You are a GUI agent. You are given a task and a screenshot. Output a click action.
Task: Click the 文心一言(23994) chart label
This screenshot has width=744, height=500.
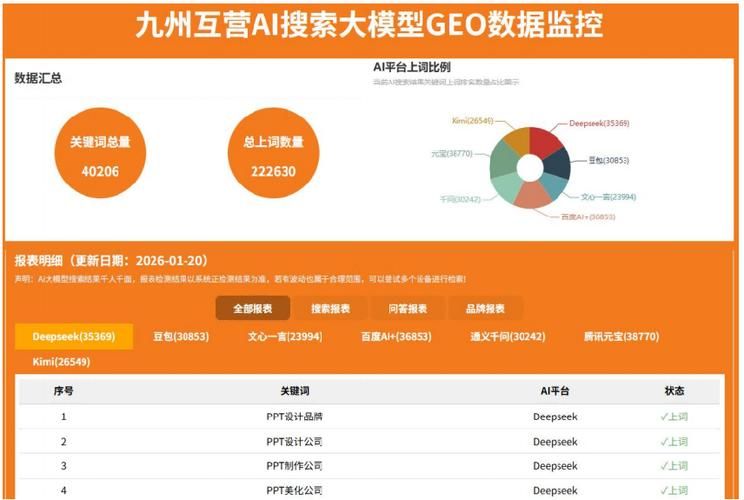point(608,197)
